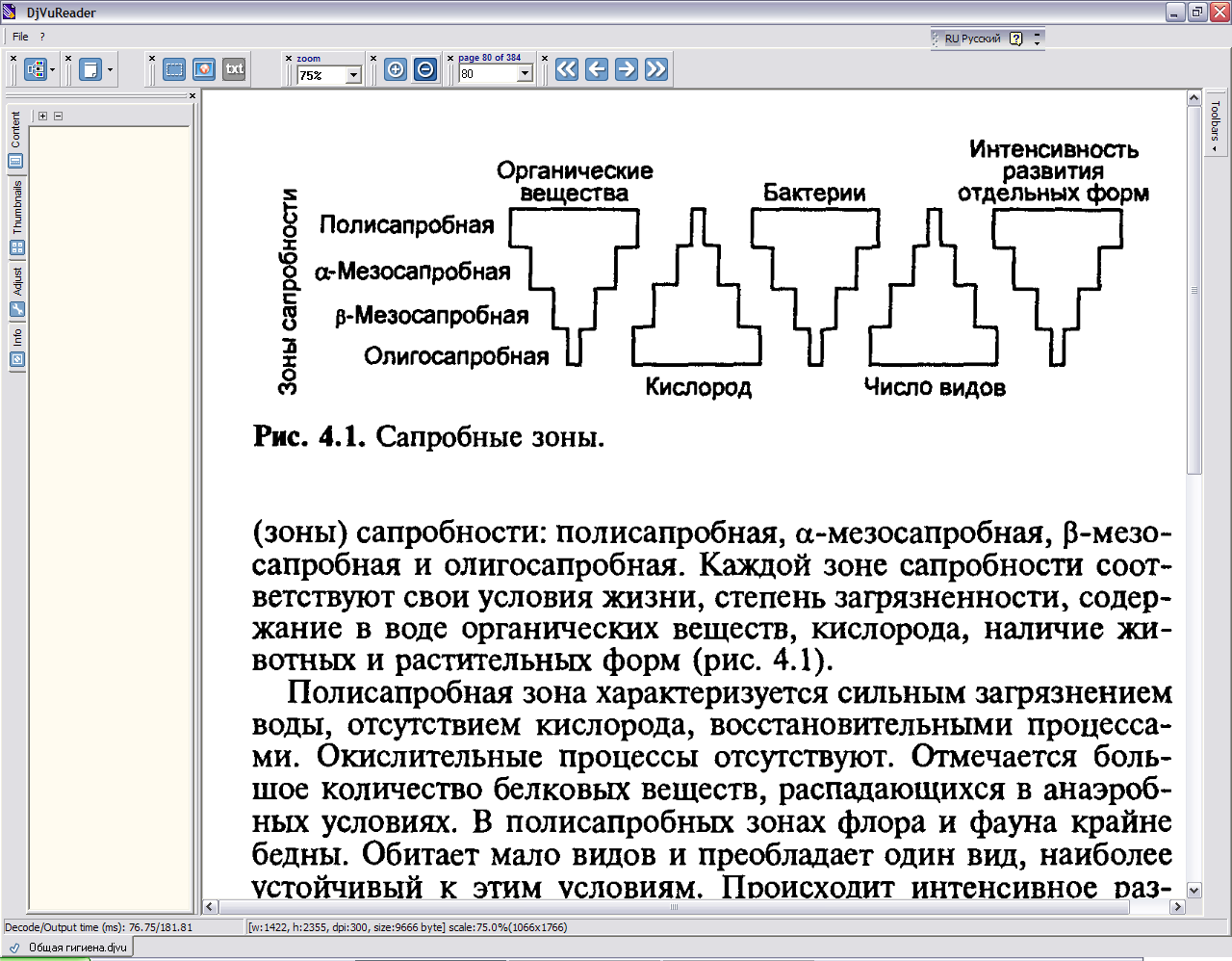Click the 'Число видов' diagram label
This screenshot has height=961, width=1232.
click(x=935, y=387)
